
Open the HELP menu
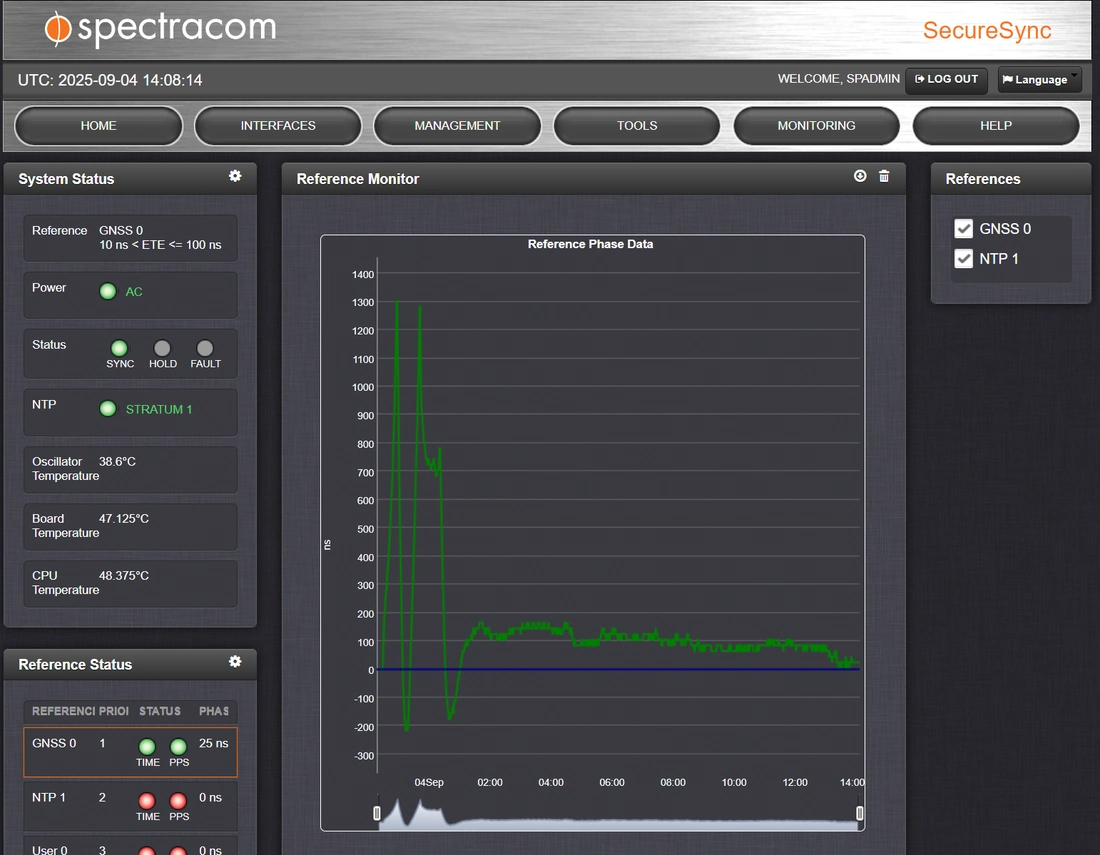996,126
